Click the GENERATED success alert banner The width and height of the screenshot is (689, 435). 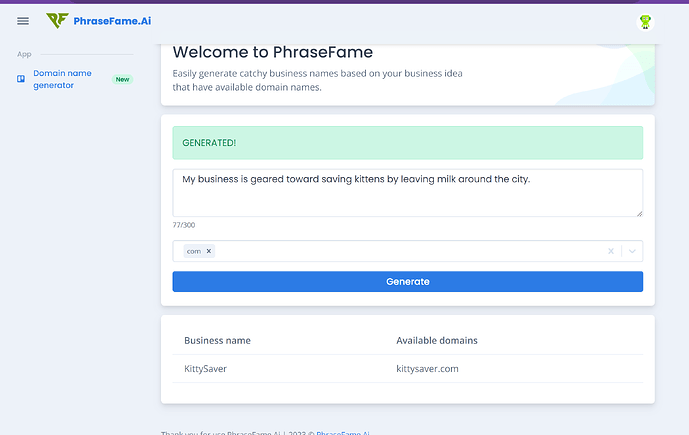click(407, 142)
